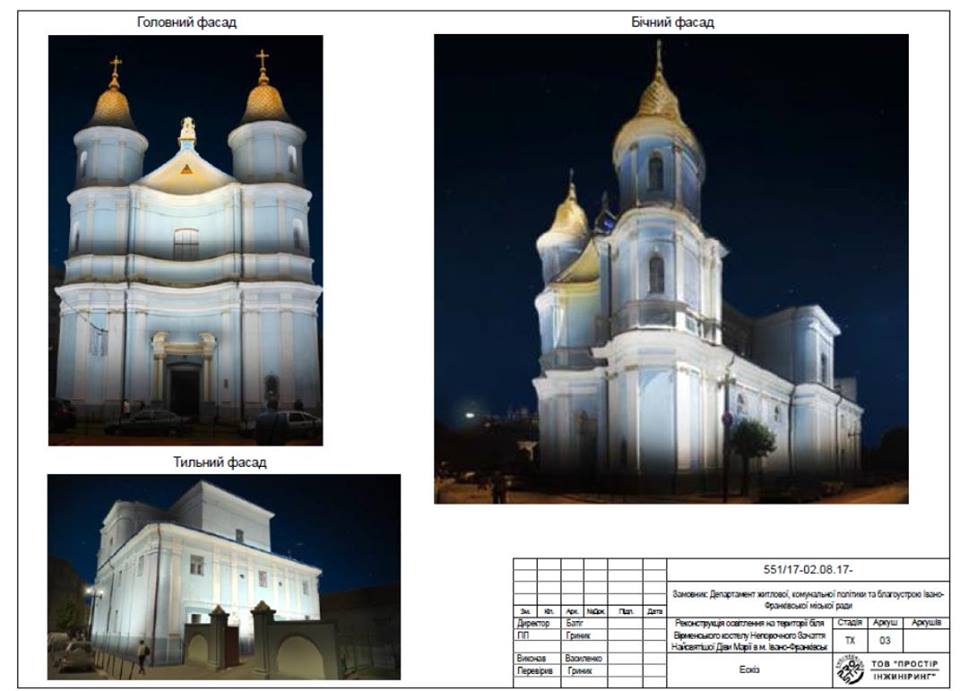Select the Бічний фасад church image
Viewport: 960px width, 691px height.
point(671,269)
